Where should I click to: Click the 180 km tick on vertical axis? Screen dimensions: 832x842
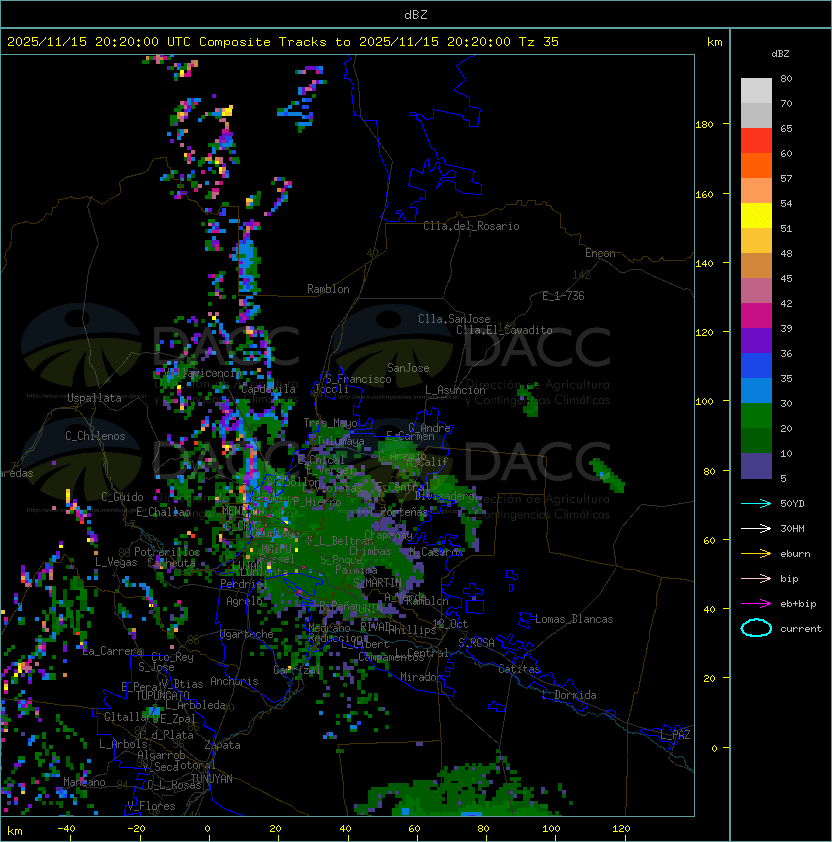704,124
